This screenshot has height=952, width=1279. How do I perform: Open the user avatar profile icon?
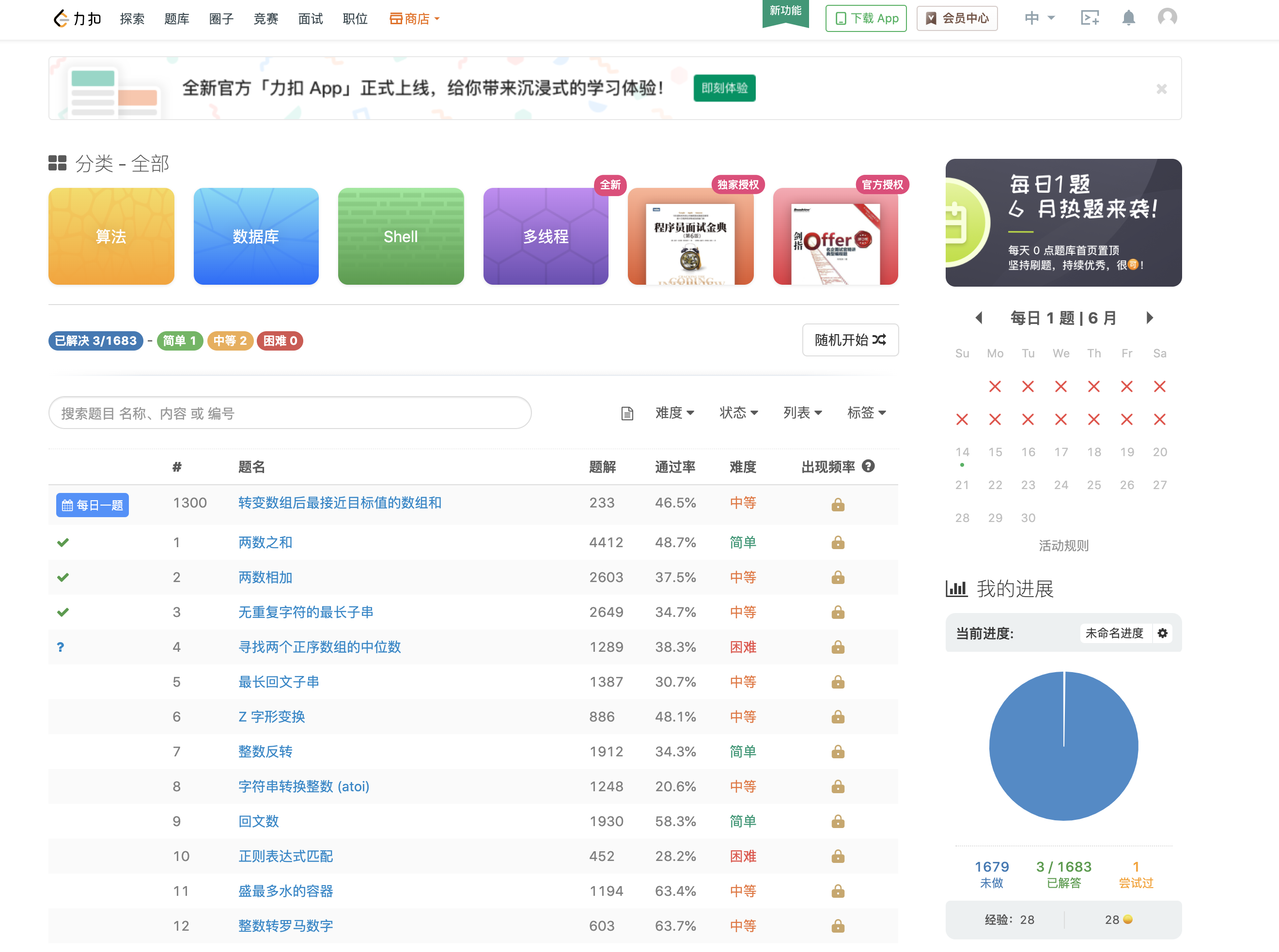1167,17
